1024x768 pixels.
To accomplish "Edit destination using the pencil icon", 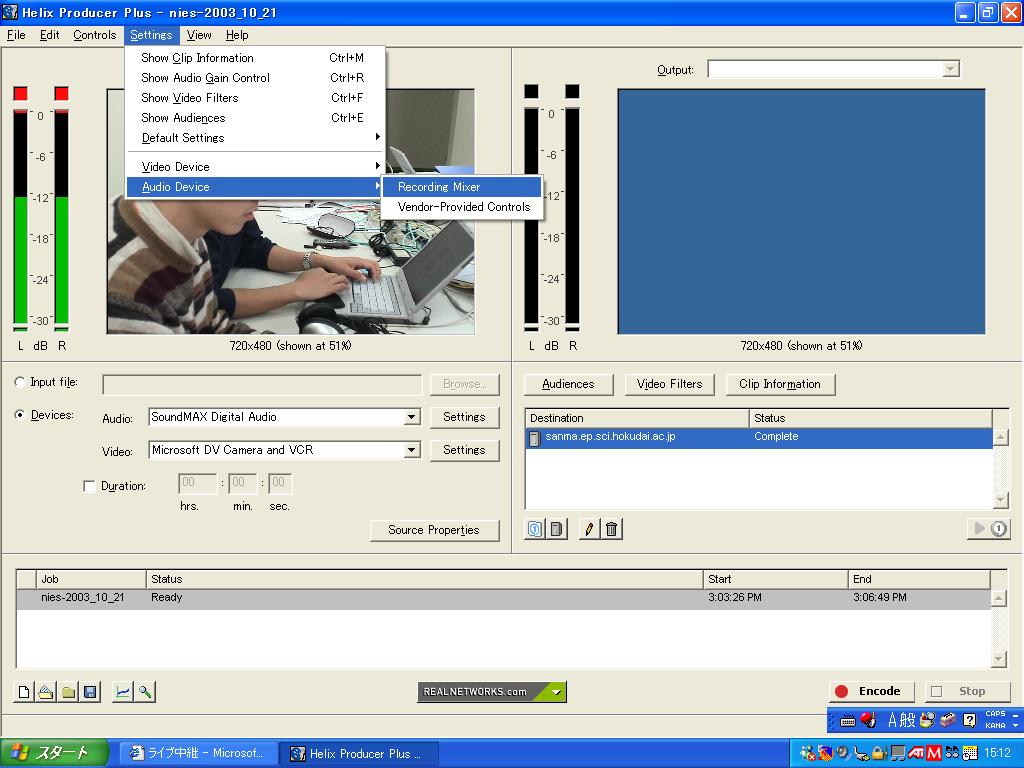I will click(x=589, y=529).
